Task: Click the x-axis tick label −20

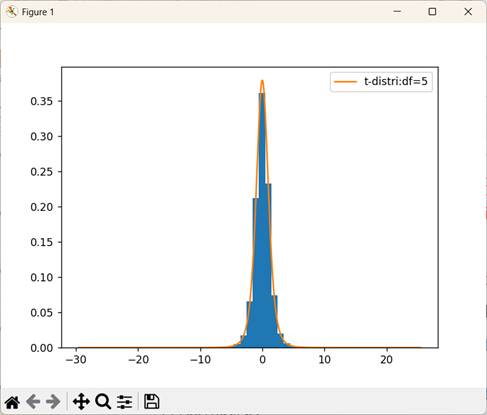Action: point(138,360)
